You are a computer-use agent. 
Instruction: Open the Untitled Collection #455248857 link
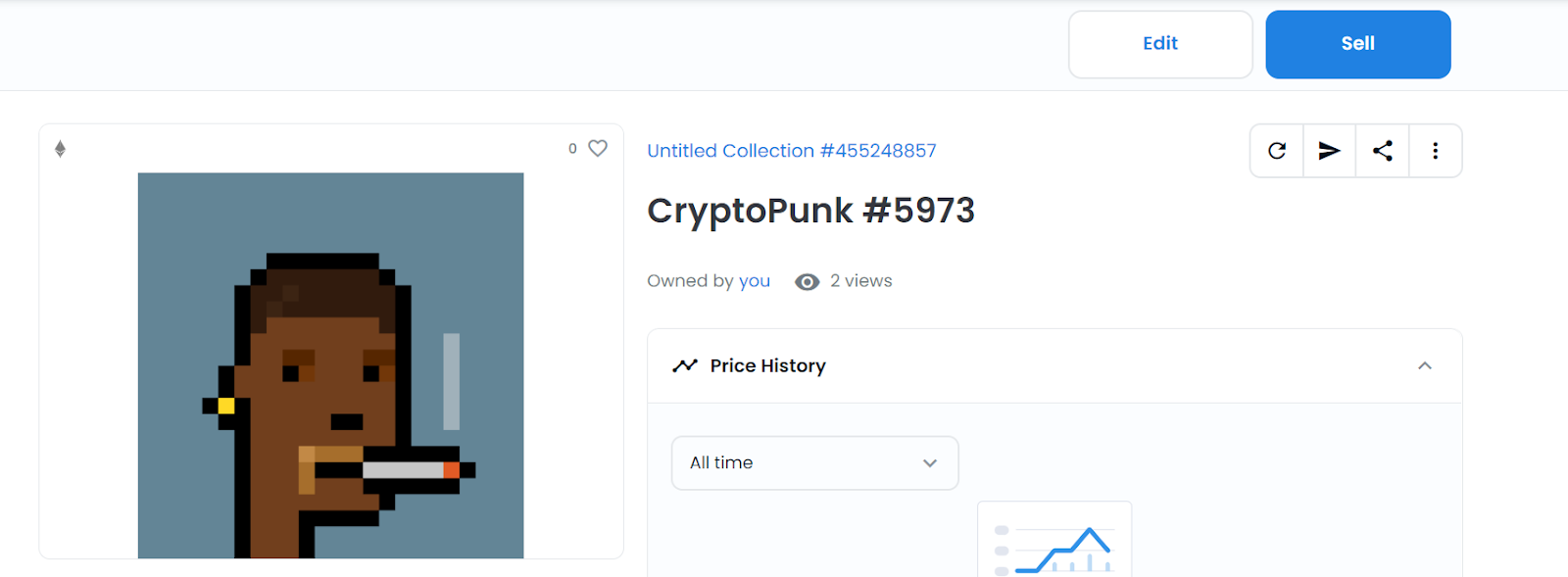[792, 151]
